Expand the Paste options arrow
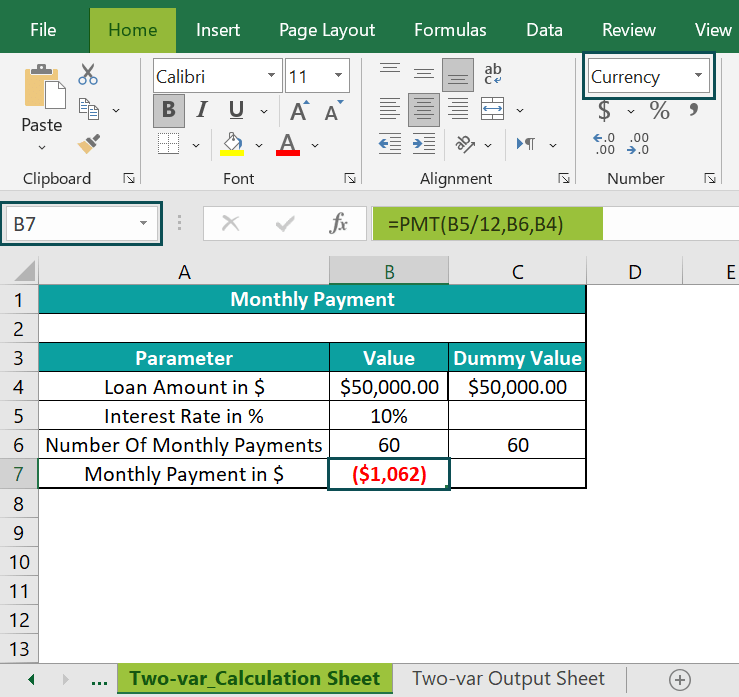The height and width of the screenshot is (697, 739). (x=42, y=148)
